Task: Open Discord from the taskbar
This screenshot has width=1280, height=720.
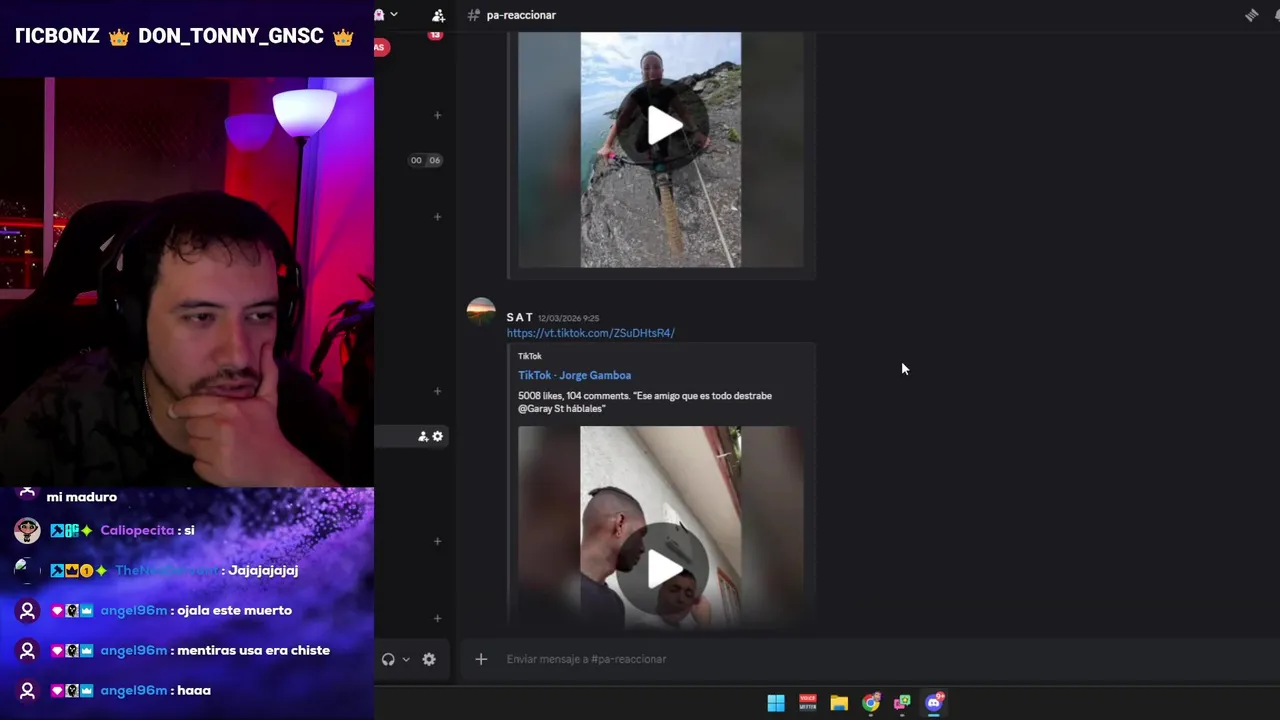Action: coord(934,703)
